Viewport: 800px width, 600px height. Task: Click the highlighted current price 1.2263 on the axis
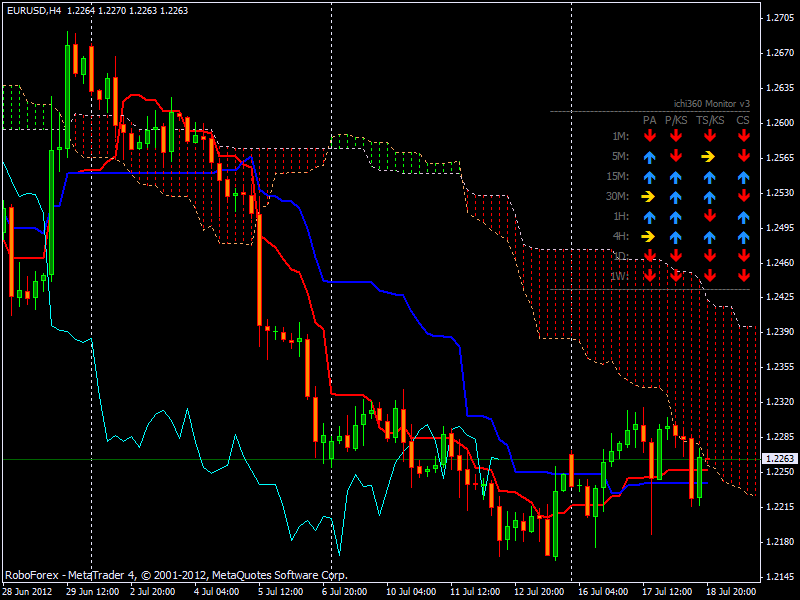[778, 459]
